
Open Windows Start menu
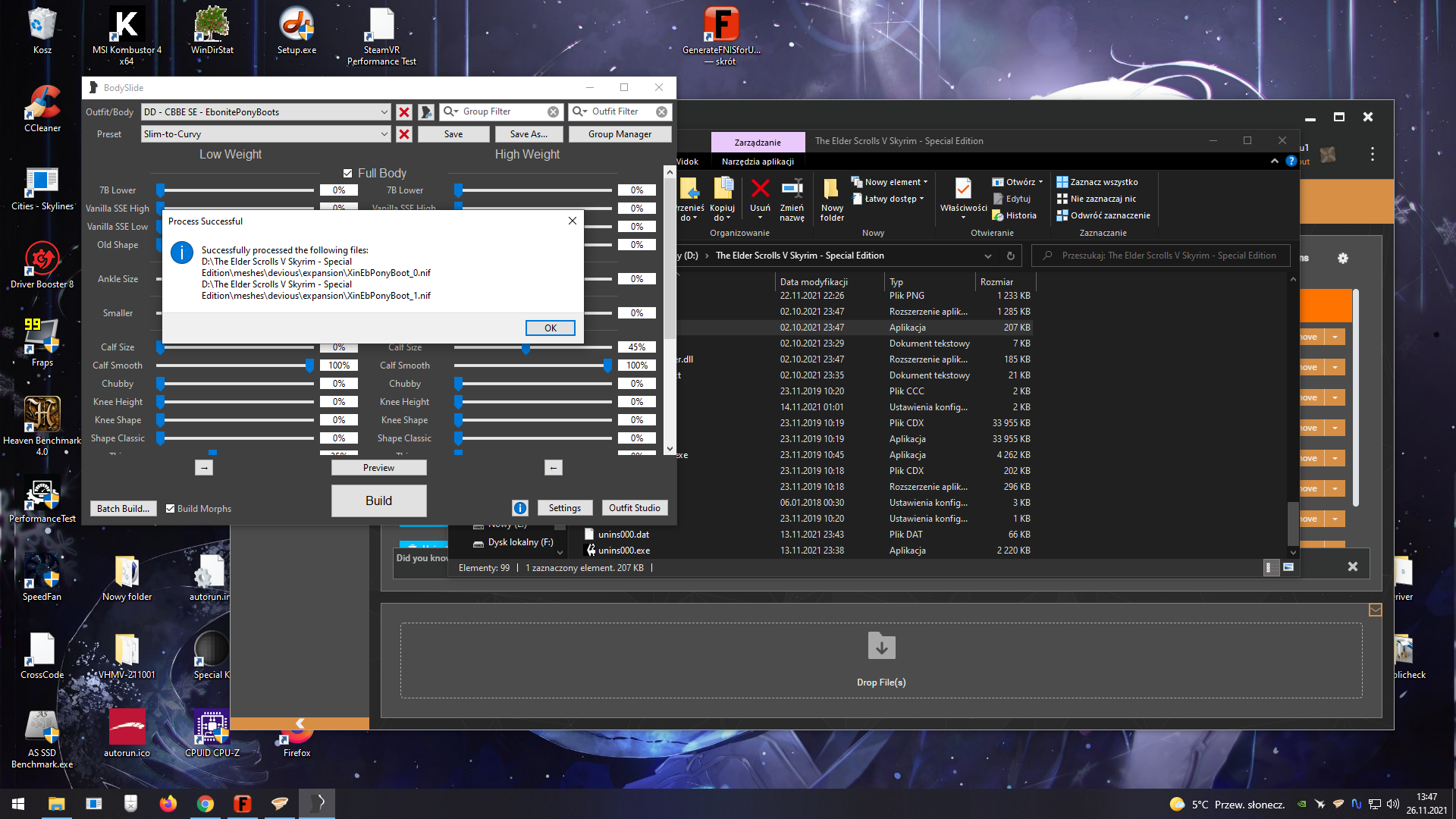click(18, 803)
